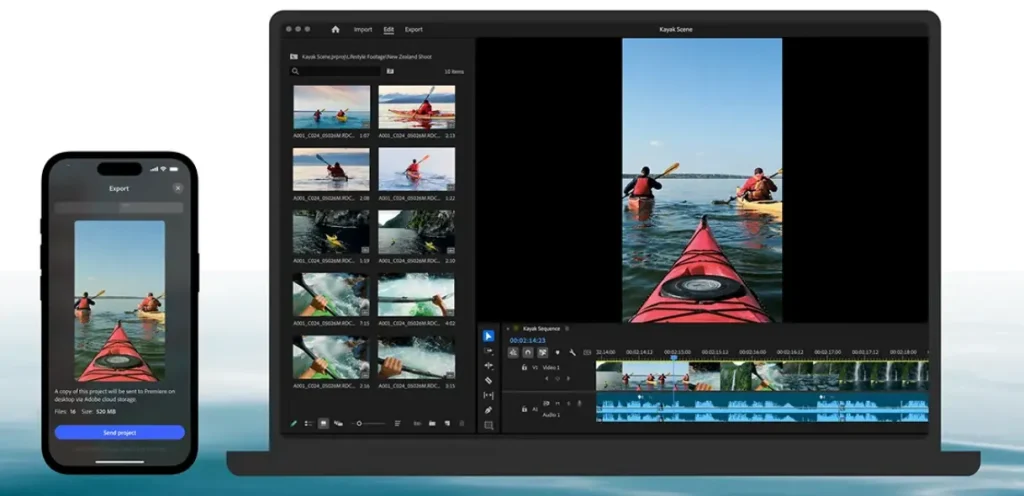Go to the Home screen icon

336,29
